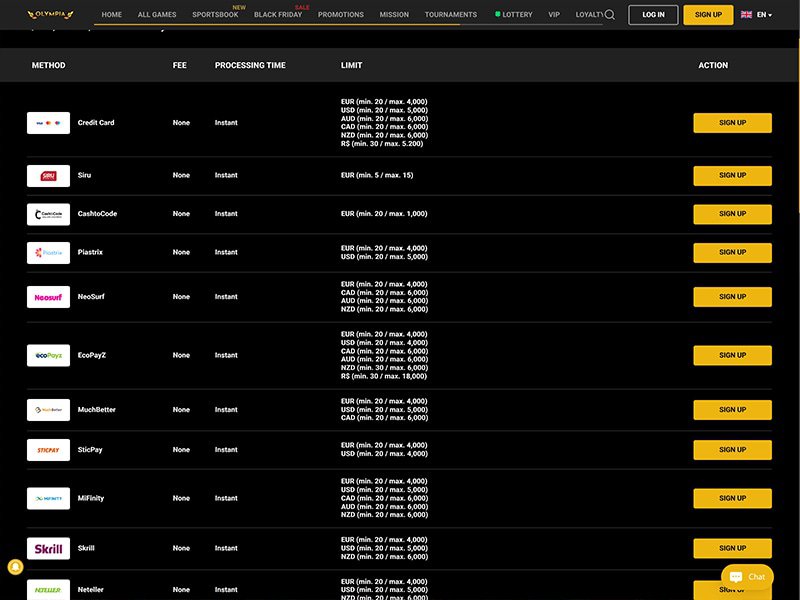Click the 'EcoPayZ' method name
This screenshot has width=800, height=600.
pyautogui.click(x=92, y=356)
